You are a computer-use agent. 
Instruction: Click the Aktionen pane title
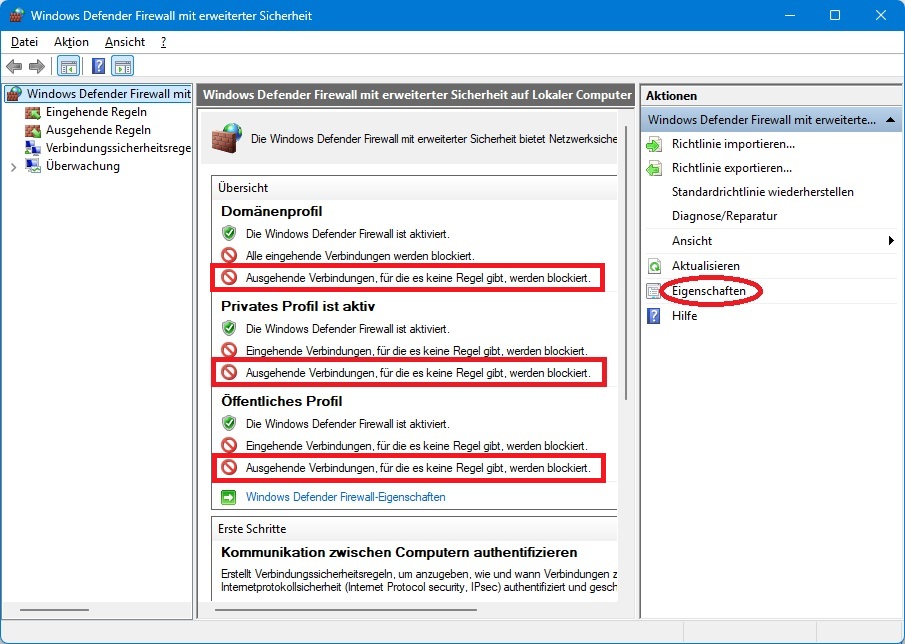[671, 96]
